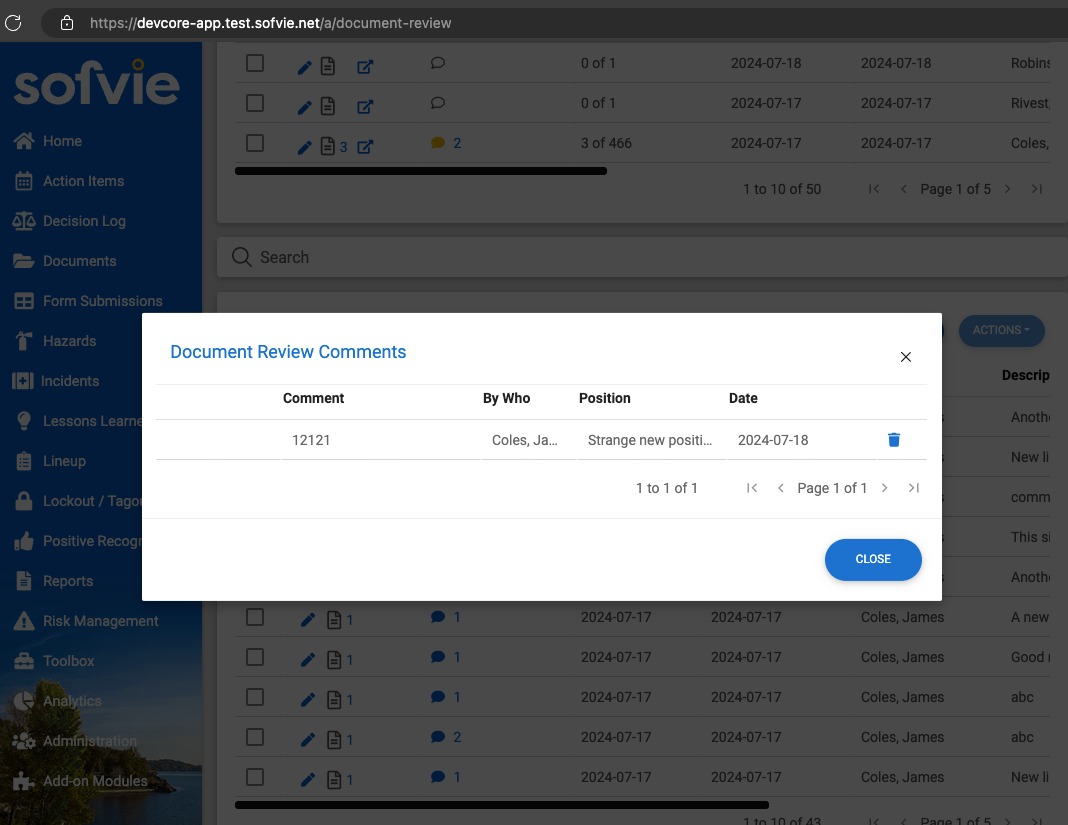Click the thumbs-up icon for Positive Recognition
Image resolution: width=1068 pixels, height=825 pixels.
(x=24, y=541)
